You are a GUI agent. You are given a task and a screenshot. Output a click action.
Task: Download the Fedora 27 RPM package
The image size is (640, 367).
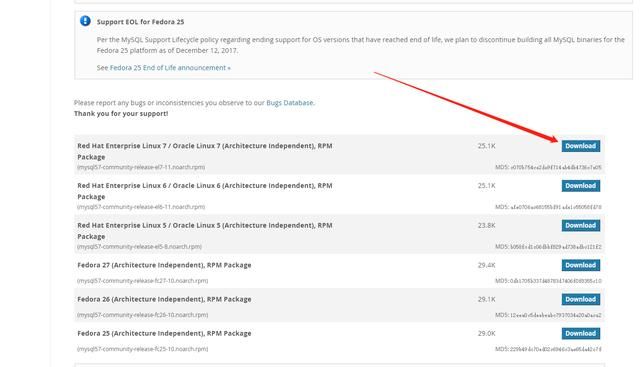pos(580,265)
